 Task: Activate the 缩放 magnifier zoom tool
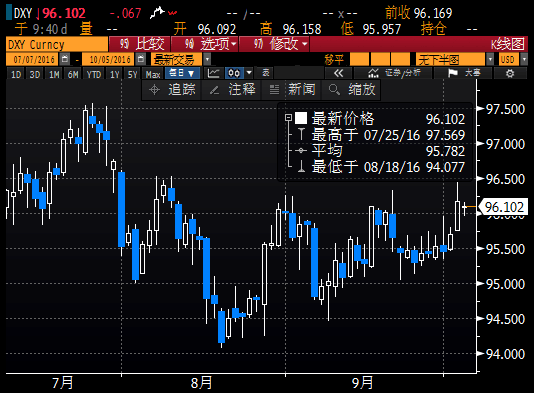[x=351, y=90]
